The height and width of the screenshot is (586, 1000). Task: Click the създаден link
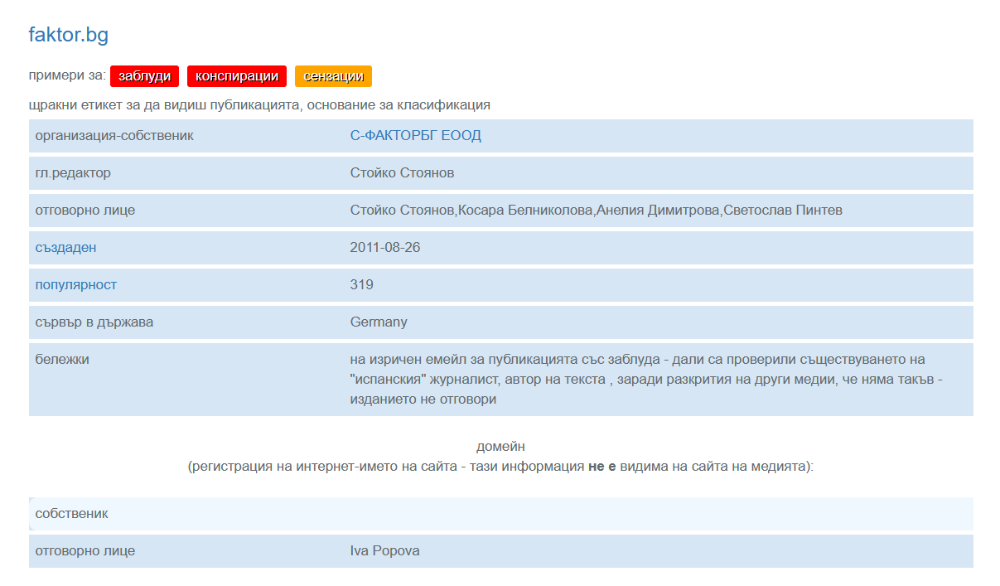(66, 247)
